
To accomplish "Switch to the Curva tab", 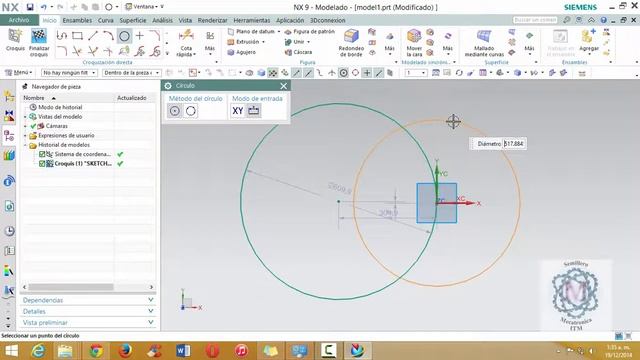I will [x=105, y=20].
